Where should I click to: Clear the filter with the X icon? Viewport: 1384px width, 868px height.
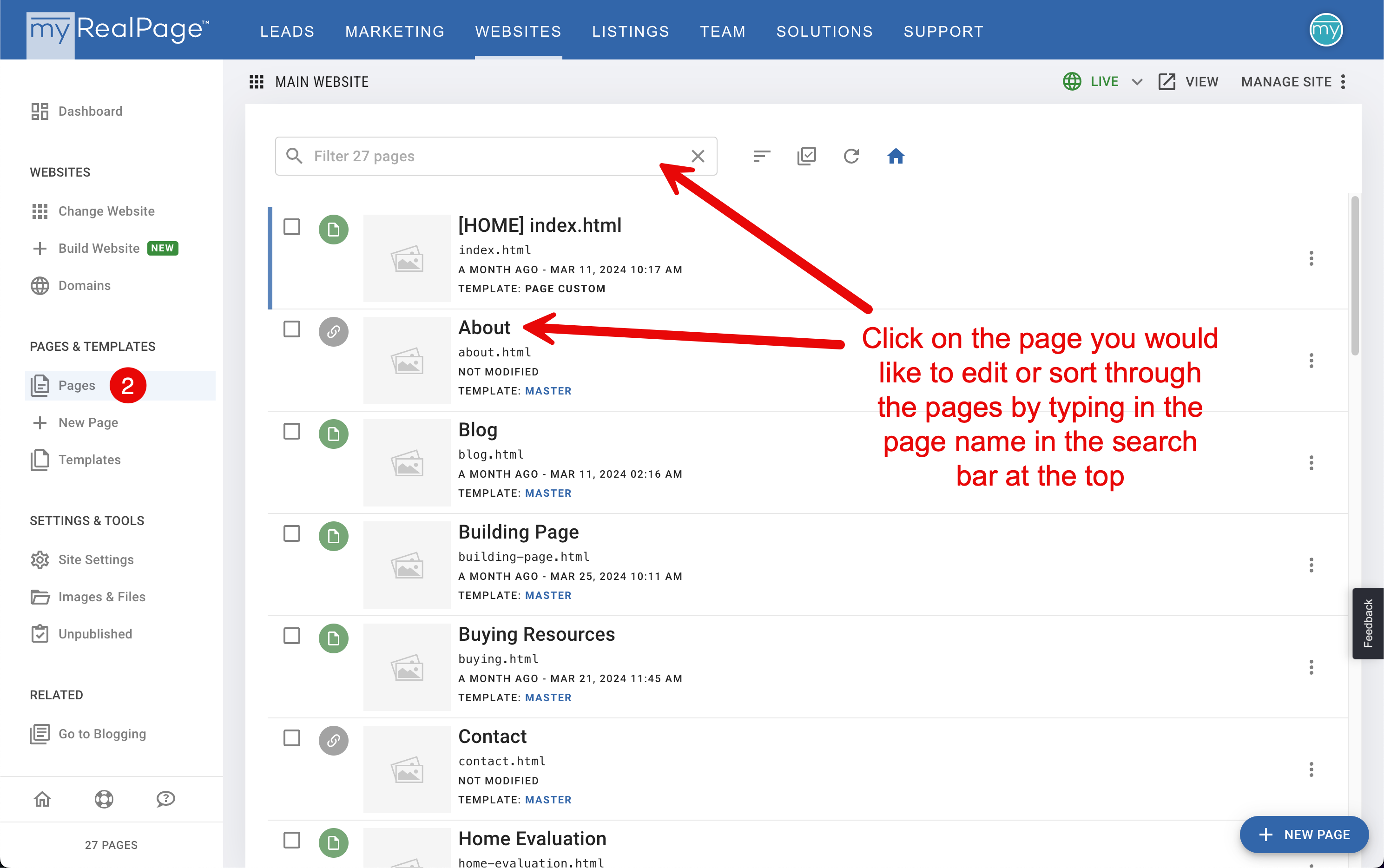698,156
